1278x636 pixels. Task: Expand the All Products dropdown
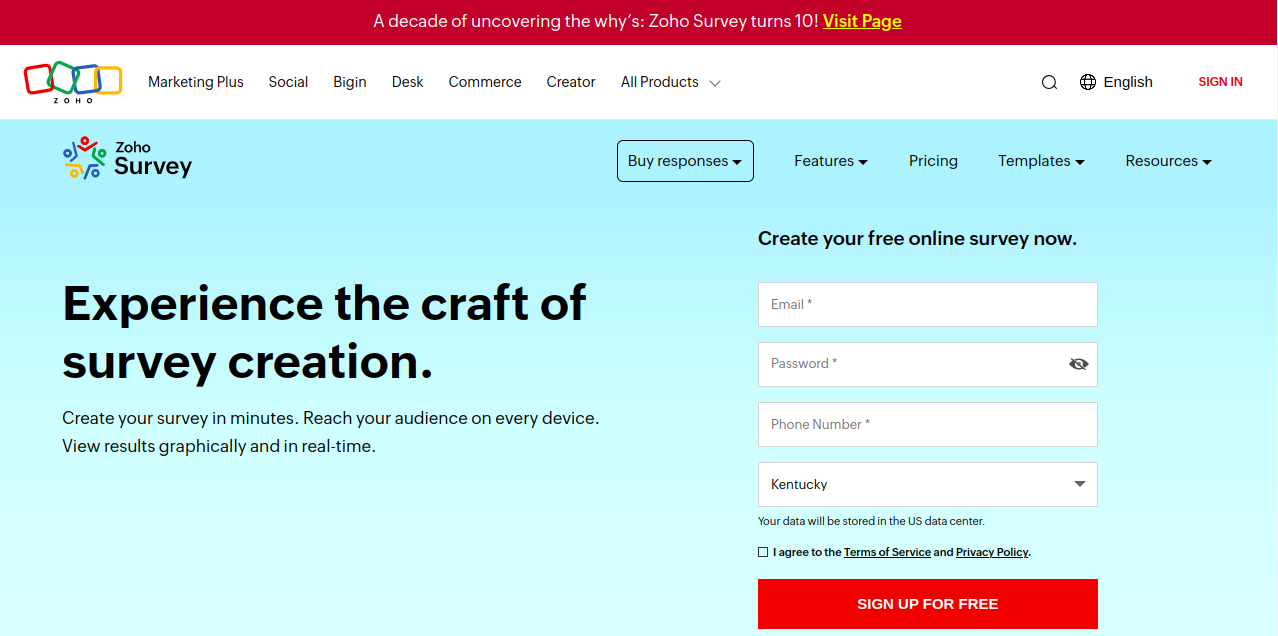(x=670, y=82)
